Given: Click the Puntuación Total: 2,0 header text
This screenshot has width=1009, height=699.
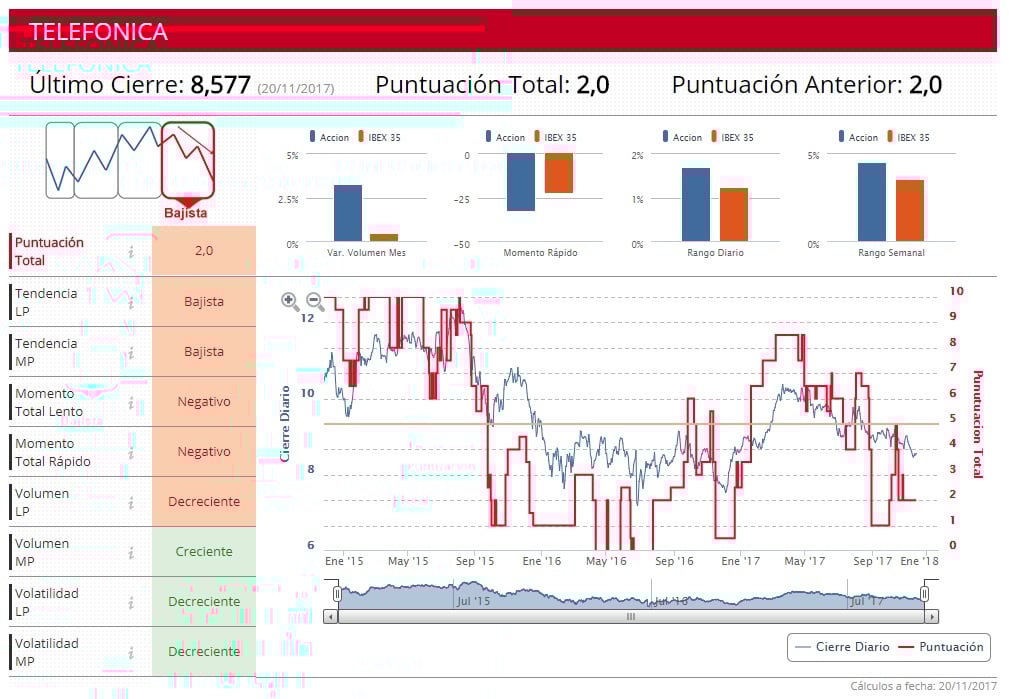Looking at the screenshot, I should (492, 85).
